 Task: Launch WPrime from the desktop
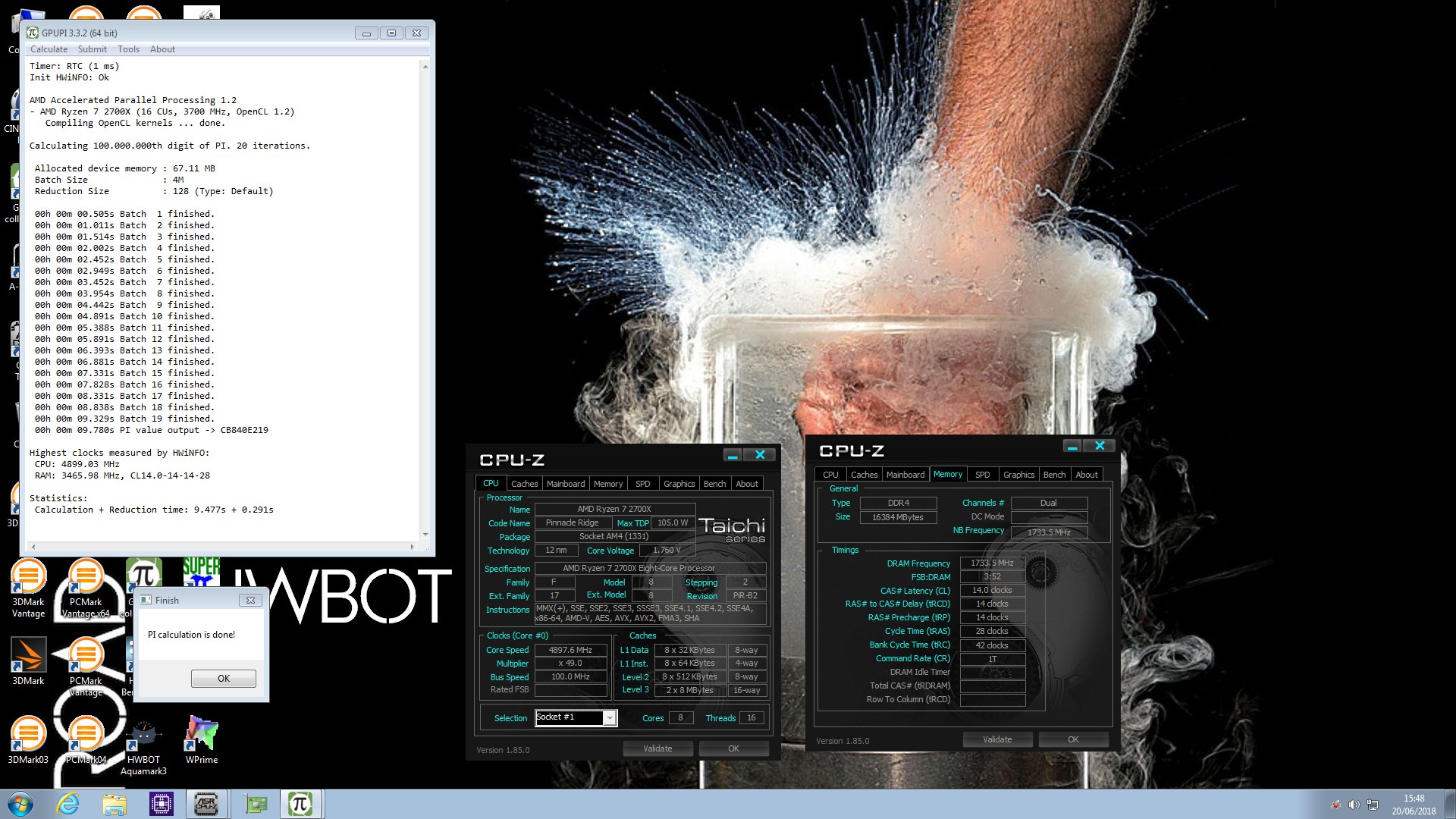[x=202, y=739]
